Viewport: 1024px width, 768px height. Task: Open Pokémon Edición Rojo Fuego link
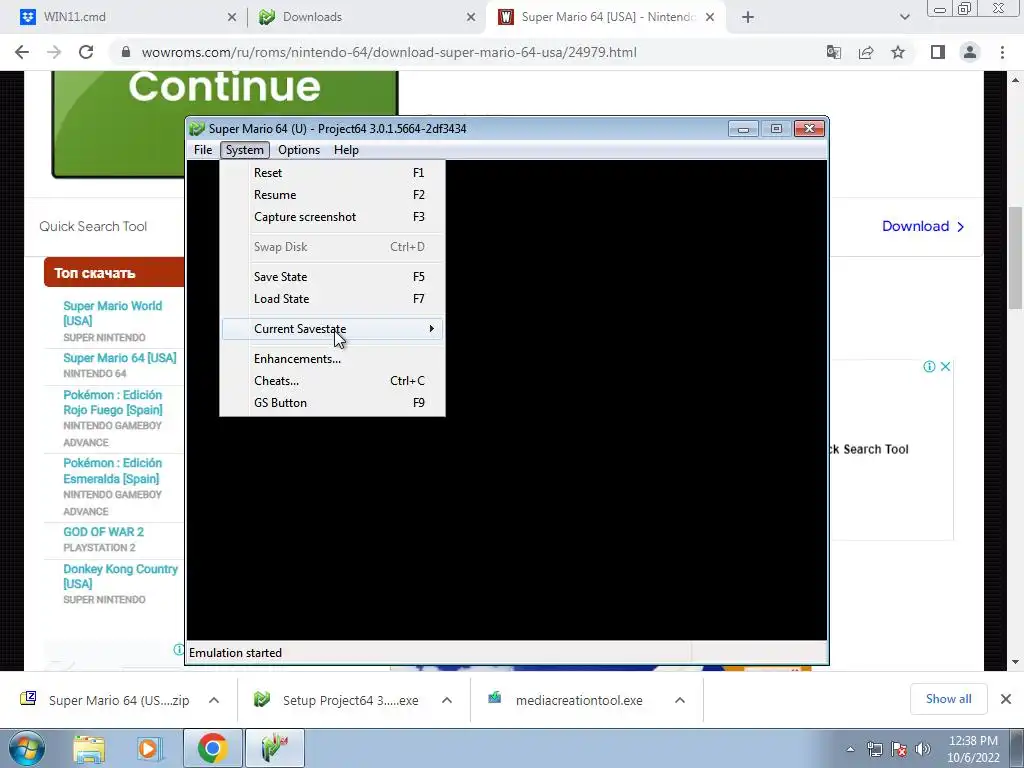coord(113,402)
